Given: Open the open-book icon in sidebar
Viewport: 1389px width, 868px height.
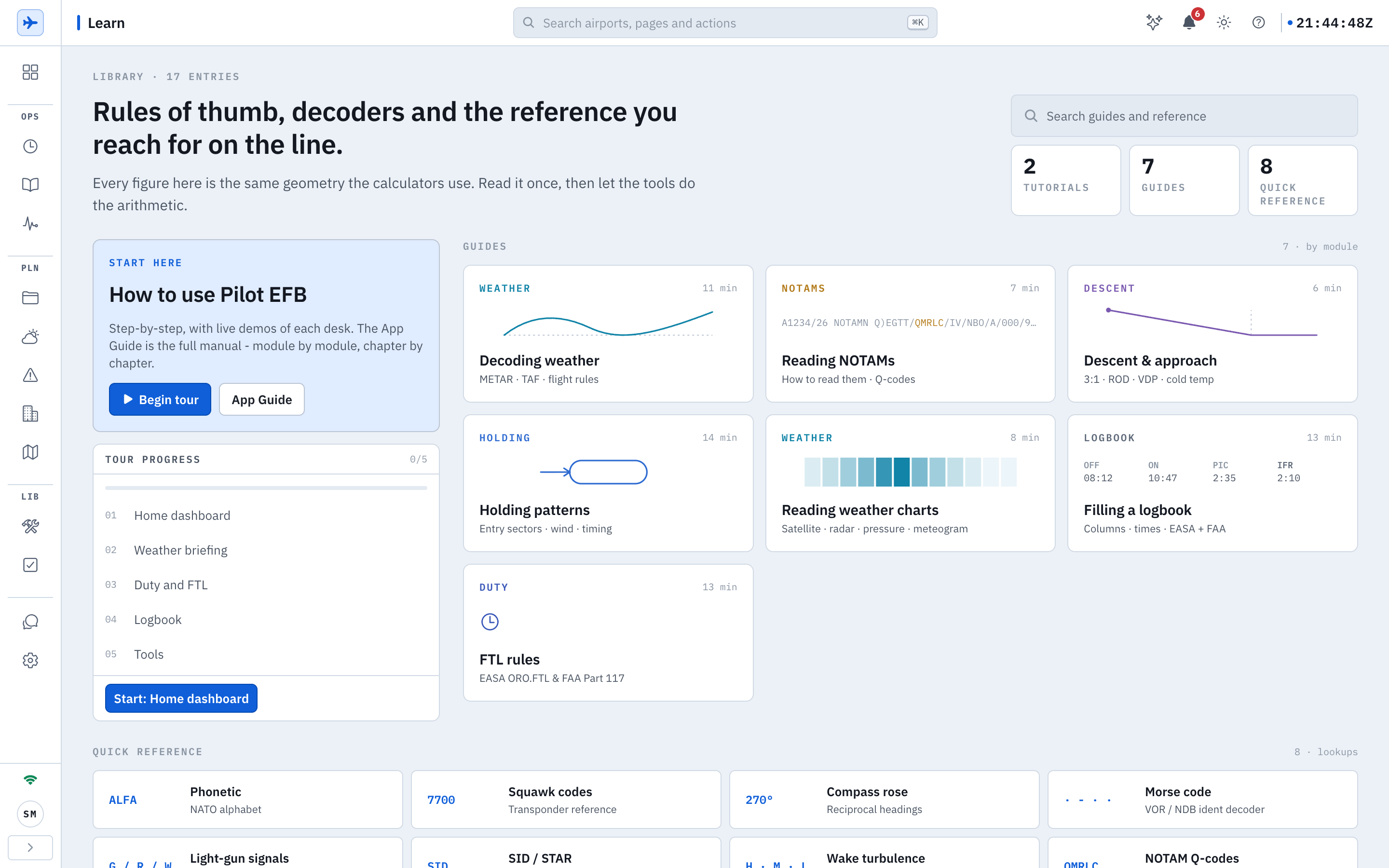Looking at the screenshot, I should (30, 184).
